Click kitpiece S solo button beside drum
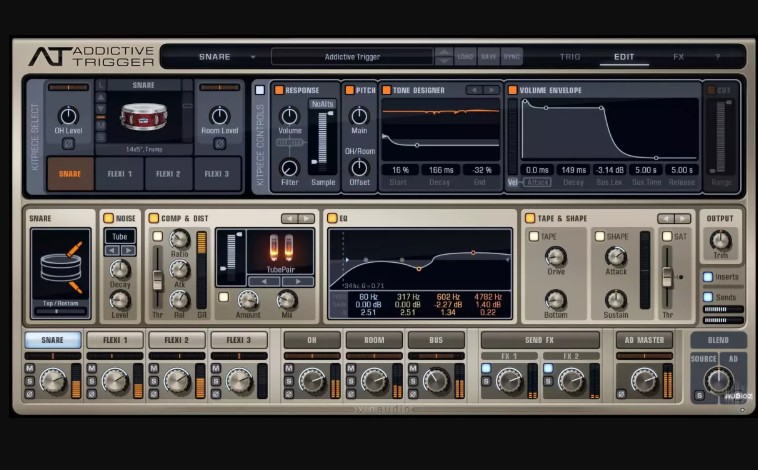This screenshot has height=470, width=758. [101, 137]
